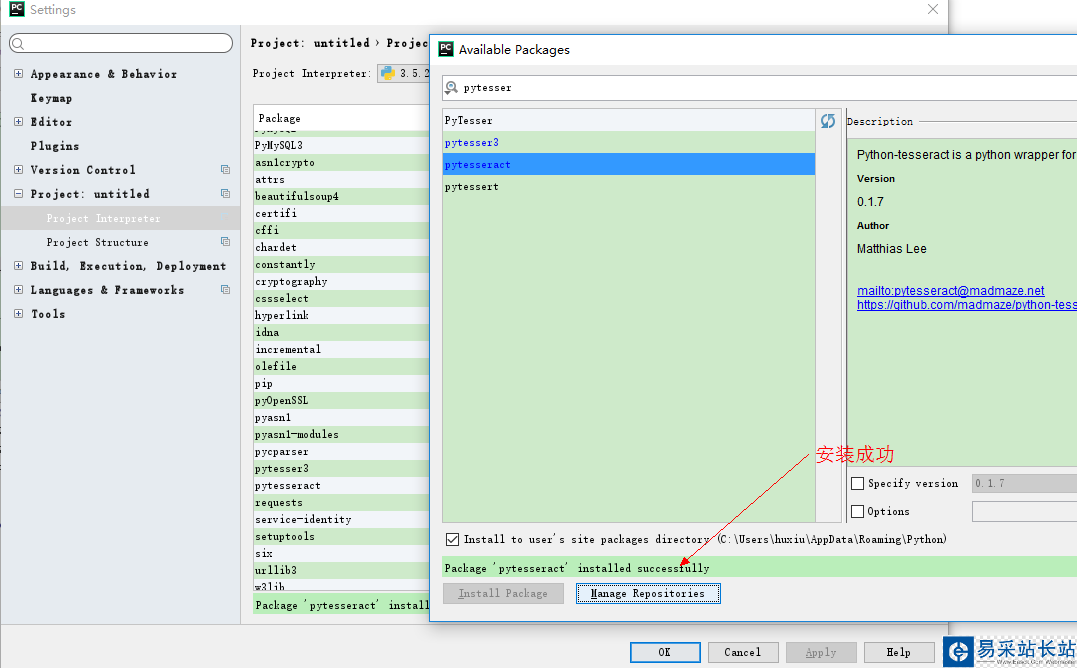The image size is (1077, 668).
Task: Expand Build, Execution, Deployment section
Action: coord(19,266)
